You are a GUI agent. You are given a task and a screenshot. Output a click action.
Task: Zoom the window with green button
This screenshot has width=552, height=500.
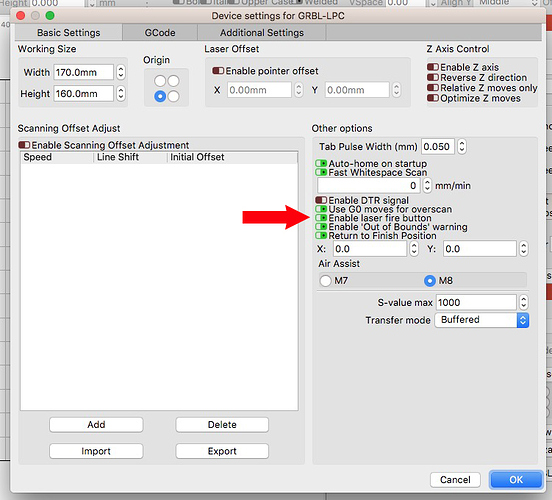(x=50, y=15)
